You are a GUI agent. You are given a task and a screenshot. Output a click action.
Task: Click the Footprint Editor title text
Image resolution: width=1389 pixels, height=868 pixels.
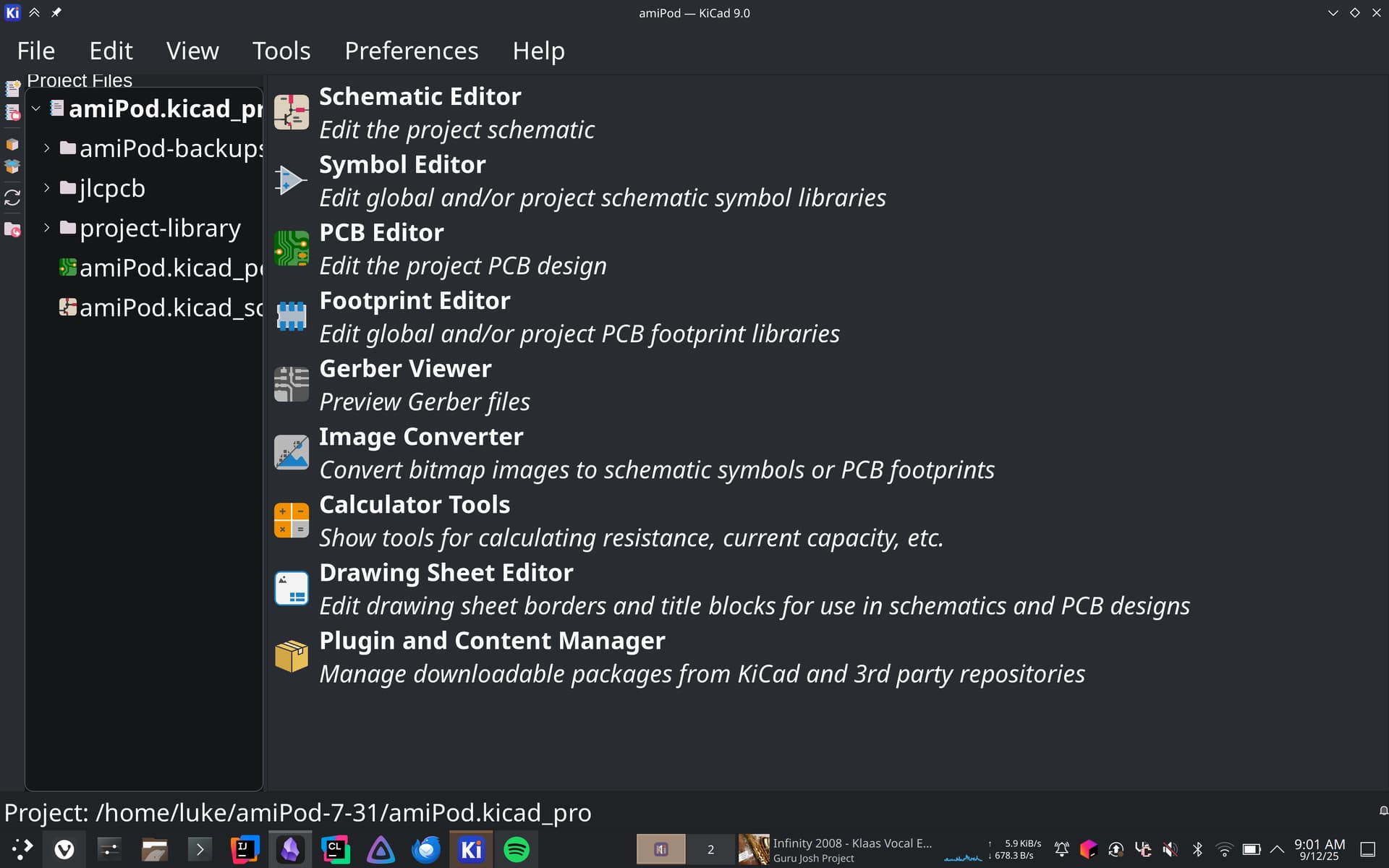415,300
